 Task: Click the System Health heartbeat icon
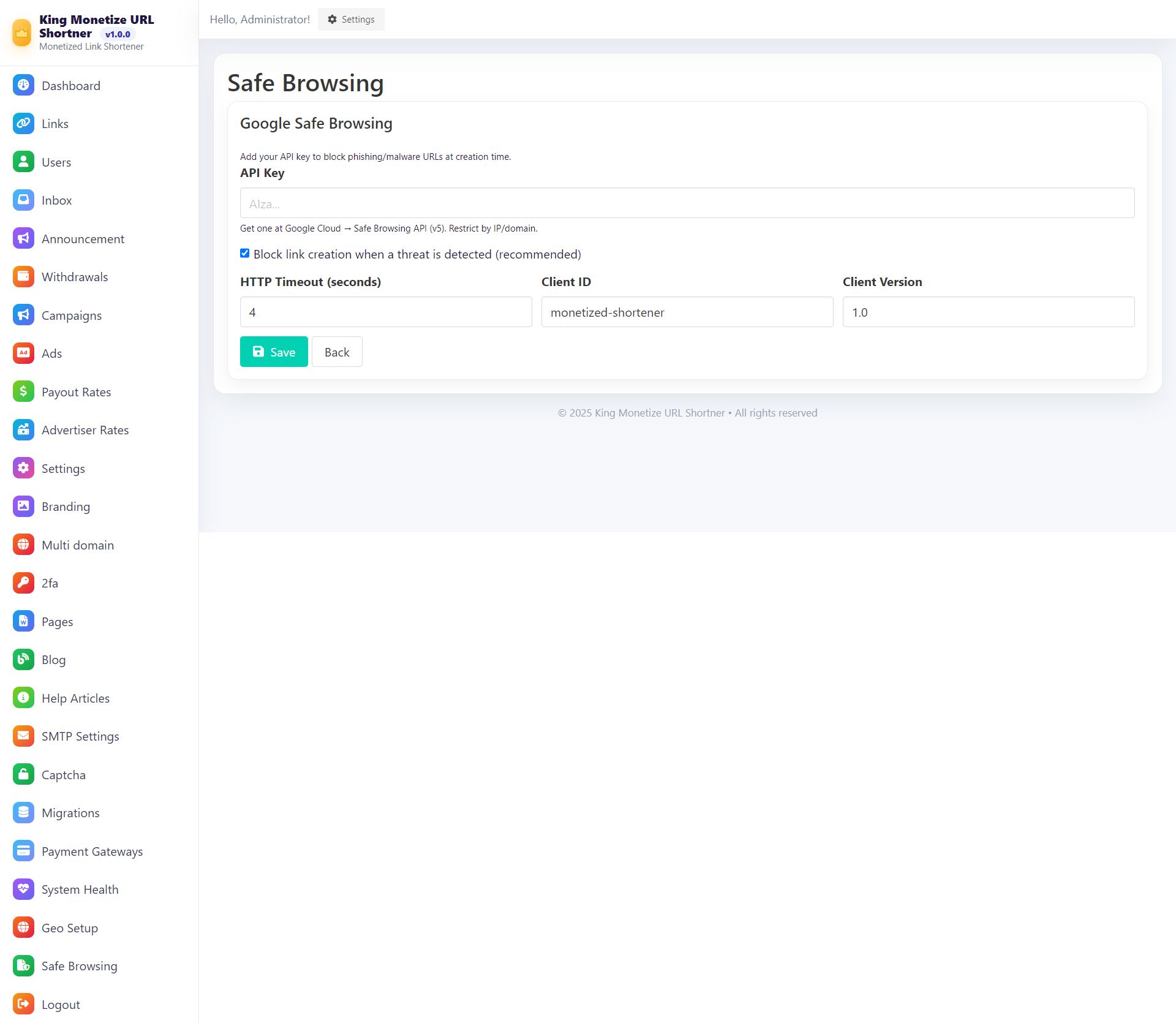pyautogui.click(x=23, y=889)
